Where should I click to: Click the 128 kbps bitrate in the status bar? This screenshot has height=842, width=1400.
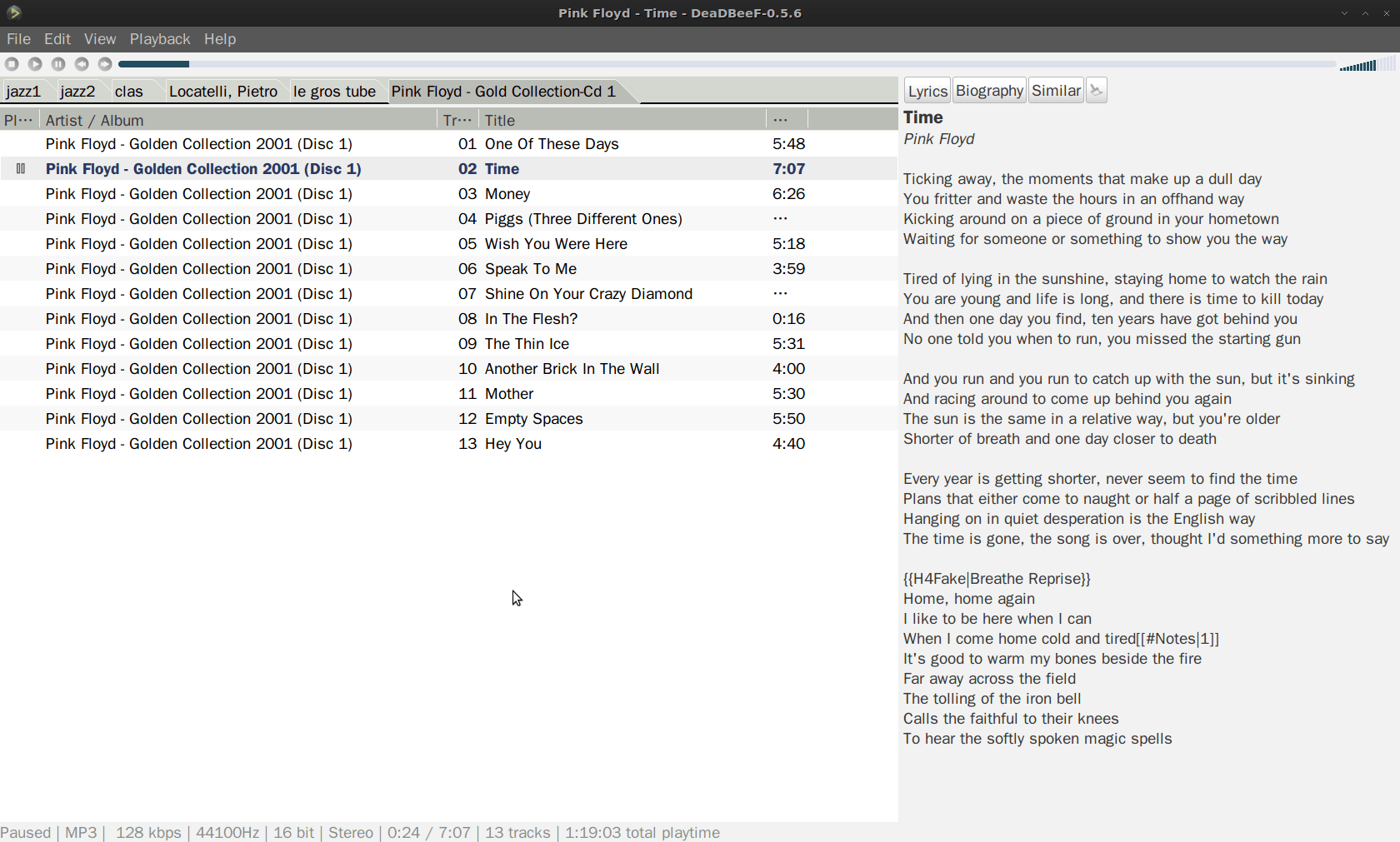point(148,833)
